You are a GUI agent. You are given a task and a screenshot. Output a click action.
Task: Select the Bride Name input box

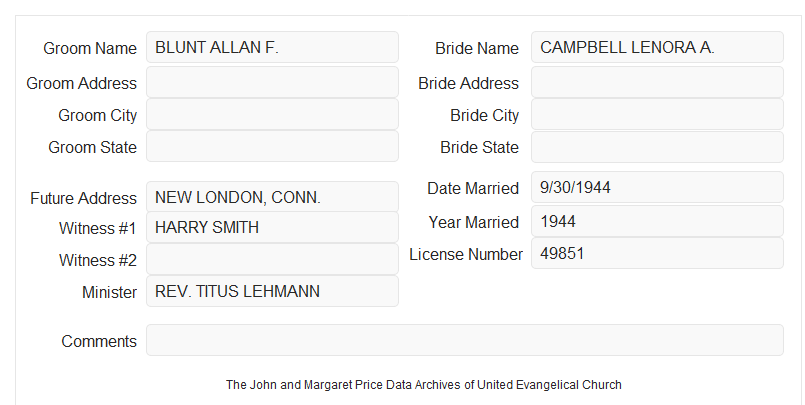pos(657,47)
